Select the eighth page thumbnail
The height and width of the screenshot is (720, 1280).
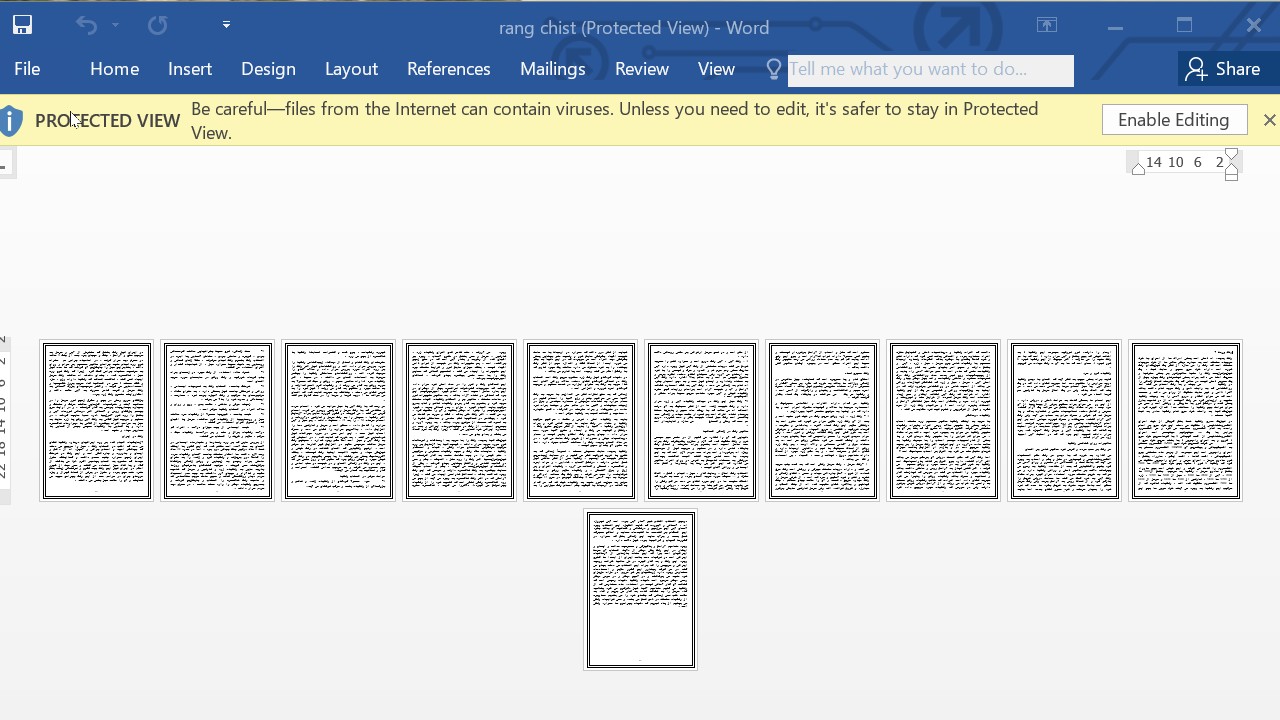coord(943,420)
